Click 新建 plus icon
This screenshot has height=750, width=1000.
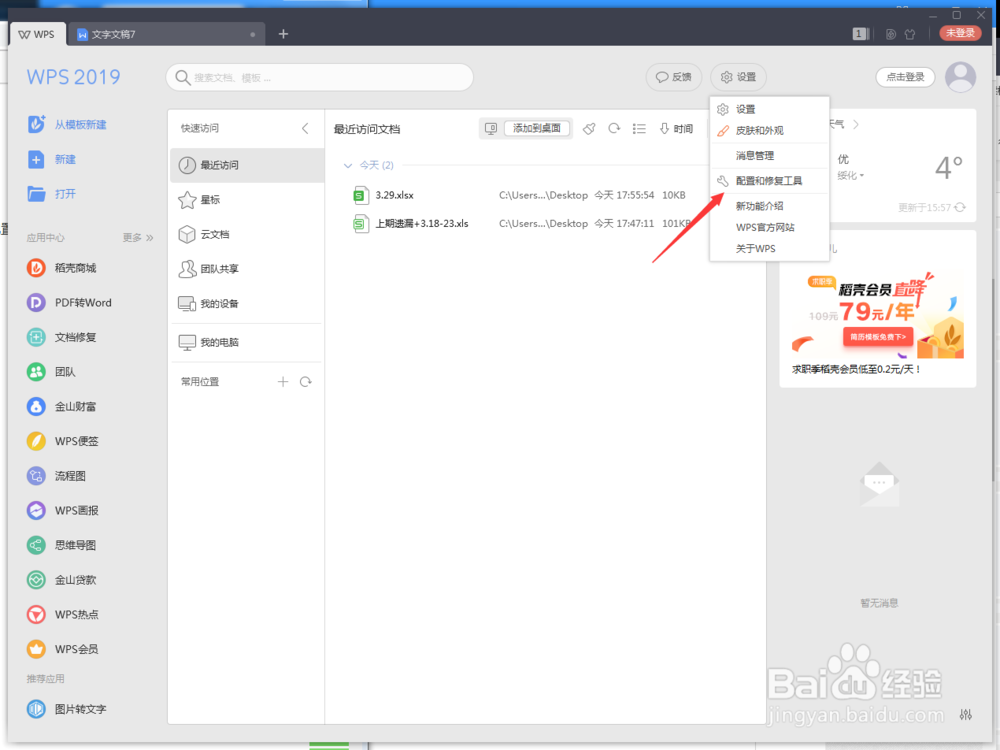tap(36, 159)
